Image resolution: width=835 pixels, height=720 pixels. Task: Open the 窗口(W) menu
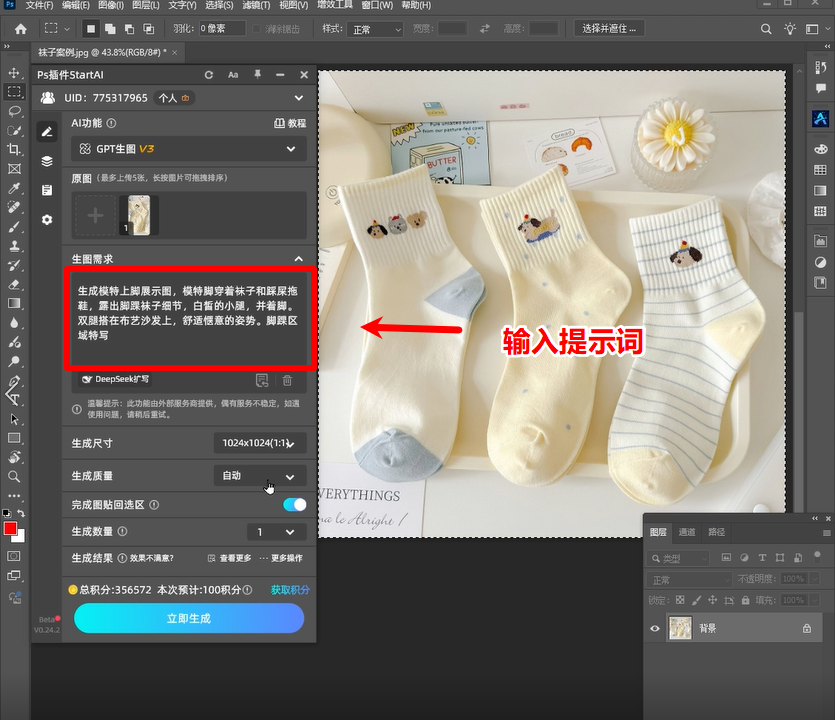pyautogui.click(x=377, y=5)
